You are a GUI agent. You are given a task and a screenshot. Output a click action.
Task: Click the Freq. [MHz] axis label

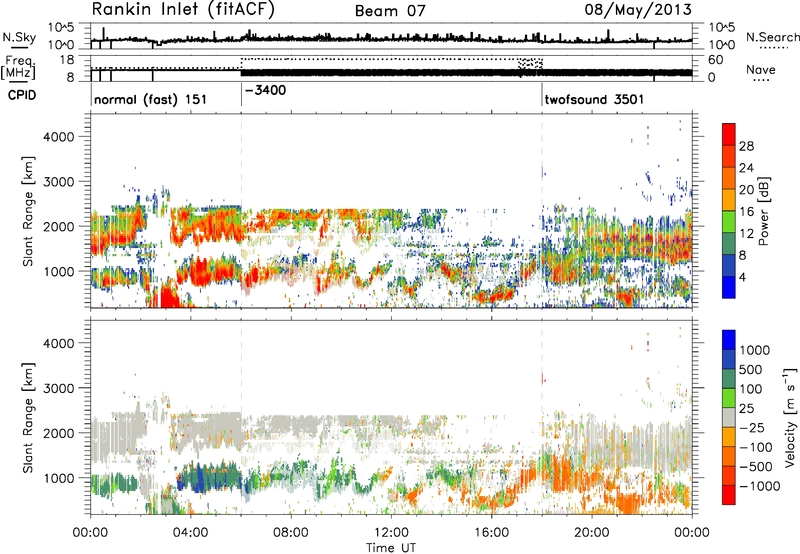18,68
